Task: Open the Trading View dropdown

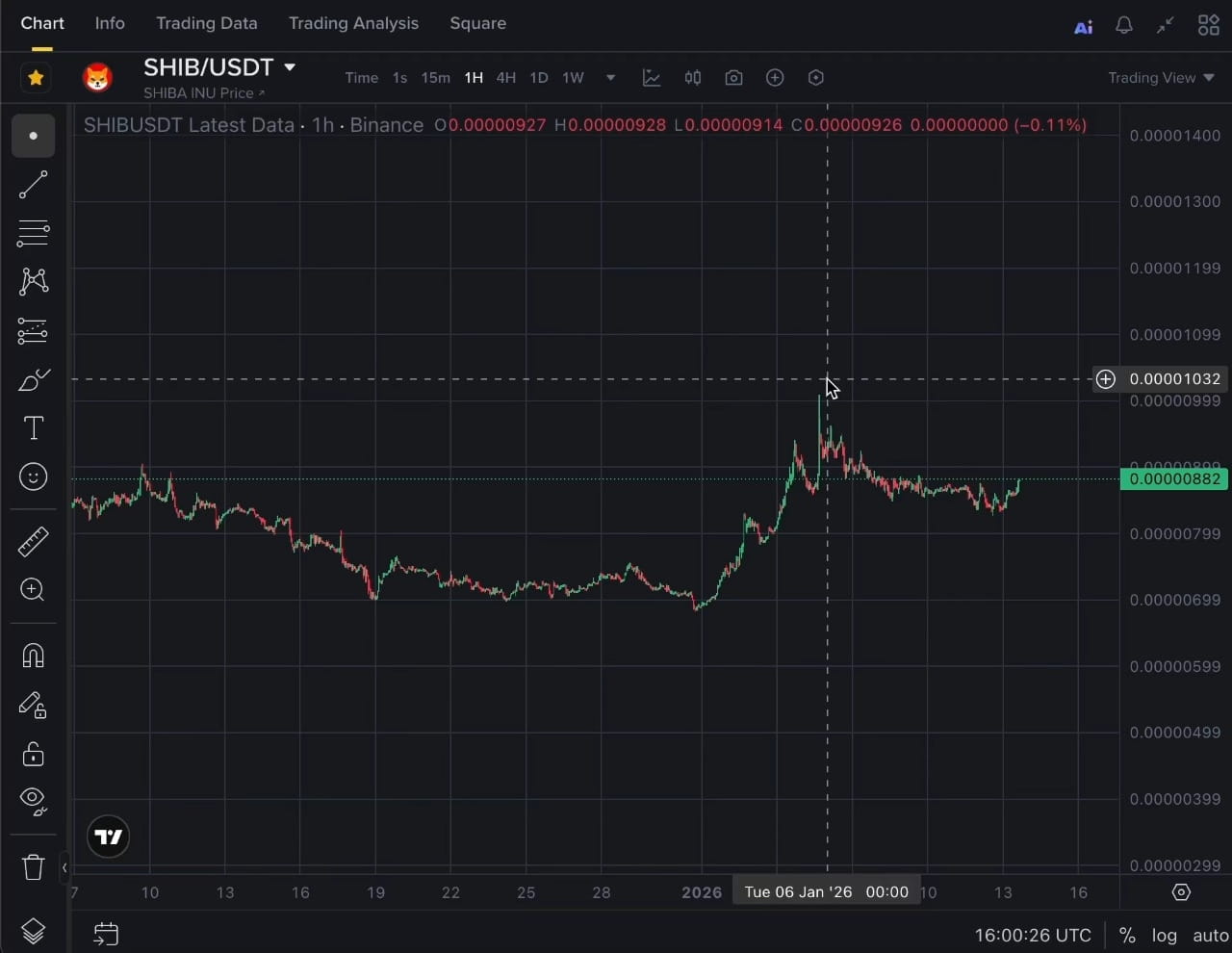Action: [x=1161, y=77]
